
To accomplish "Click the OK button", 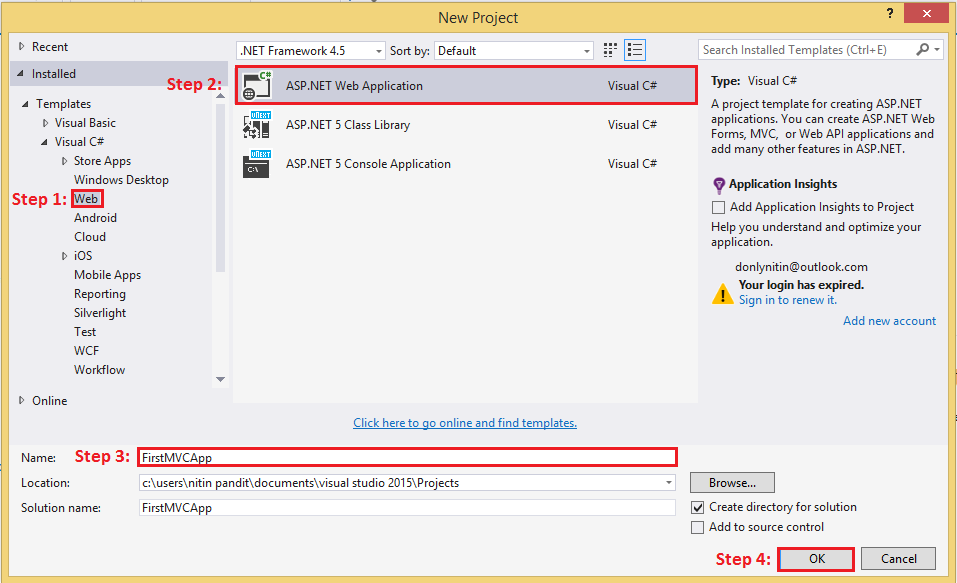I will coord(816,559).
